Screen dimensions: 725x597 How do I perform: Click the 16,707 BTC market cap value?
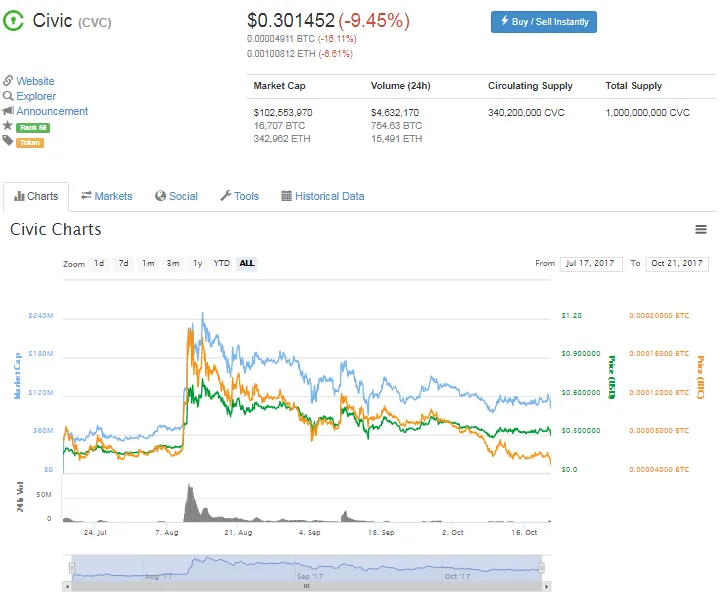click(x=279, y=126)
